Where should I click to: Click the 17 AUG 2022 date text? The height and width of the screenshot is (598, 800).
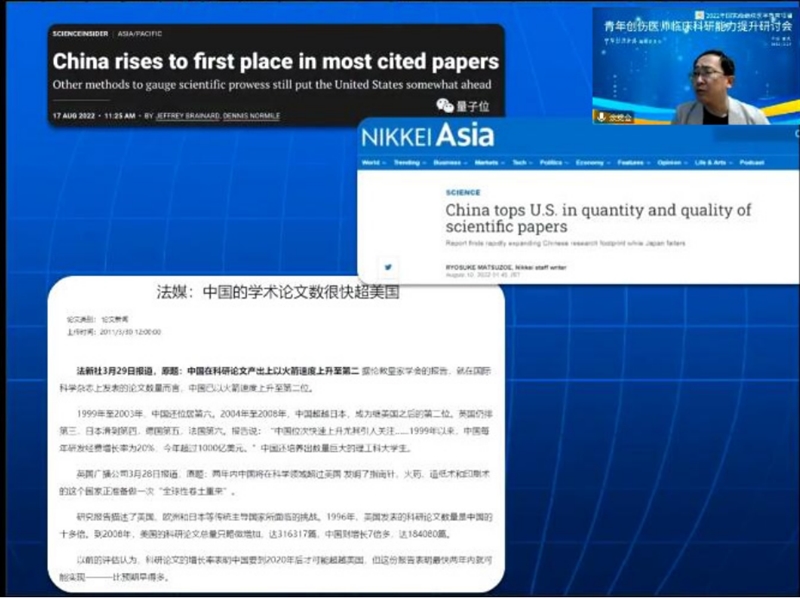73,116
